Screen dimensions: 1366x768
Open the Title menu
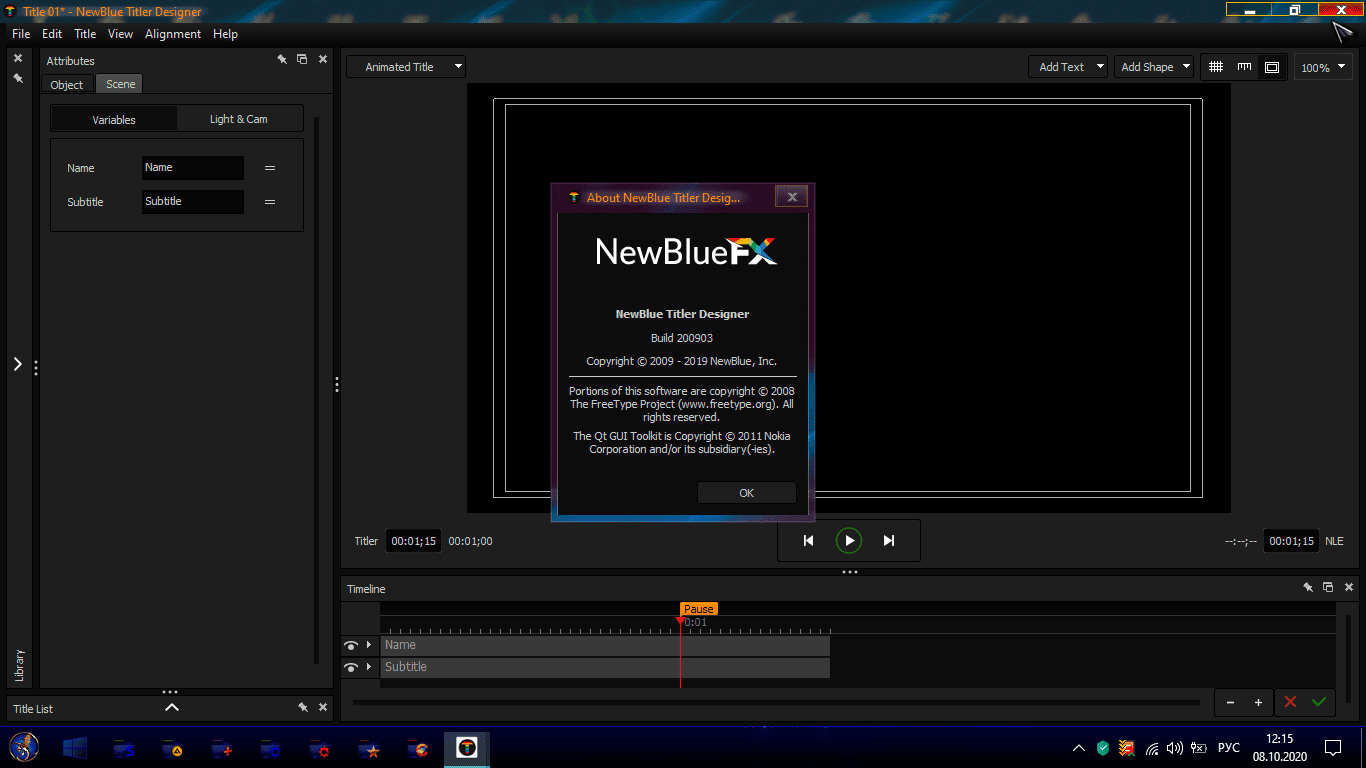(x=85, y=34)
